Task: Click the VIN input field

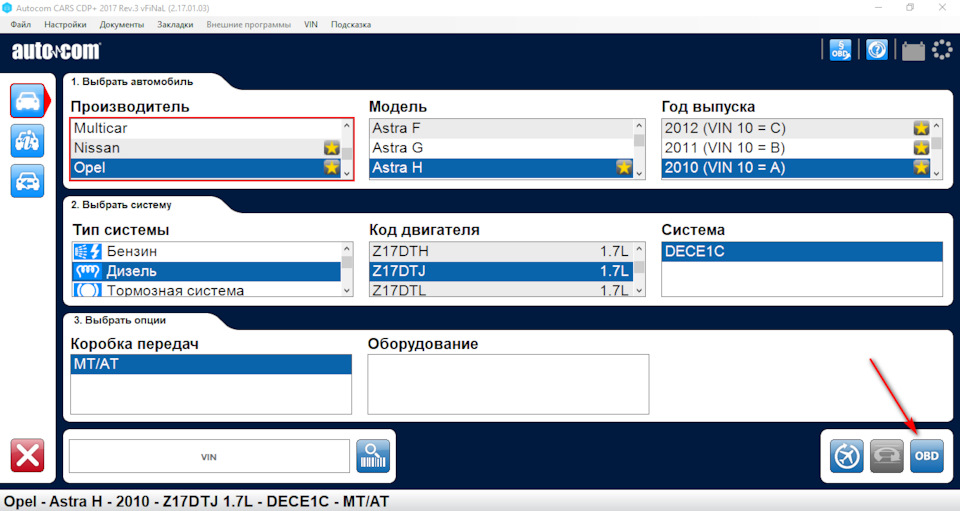Action: [209, 456]
